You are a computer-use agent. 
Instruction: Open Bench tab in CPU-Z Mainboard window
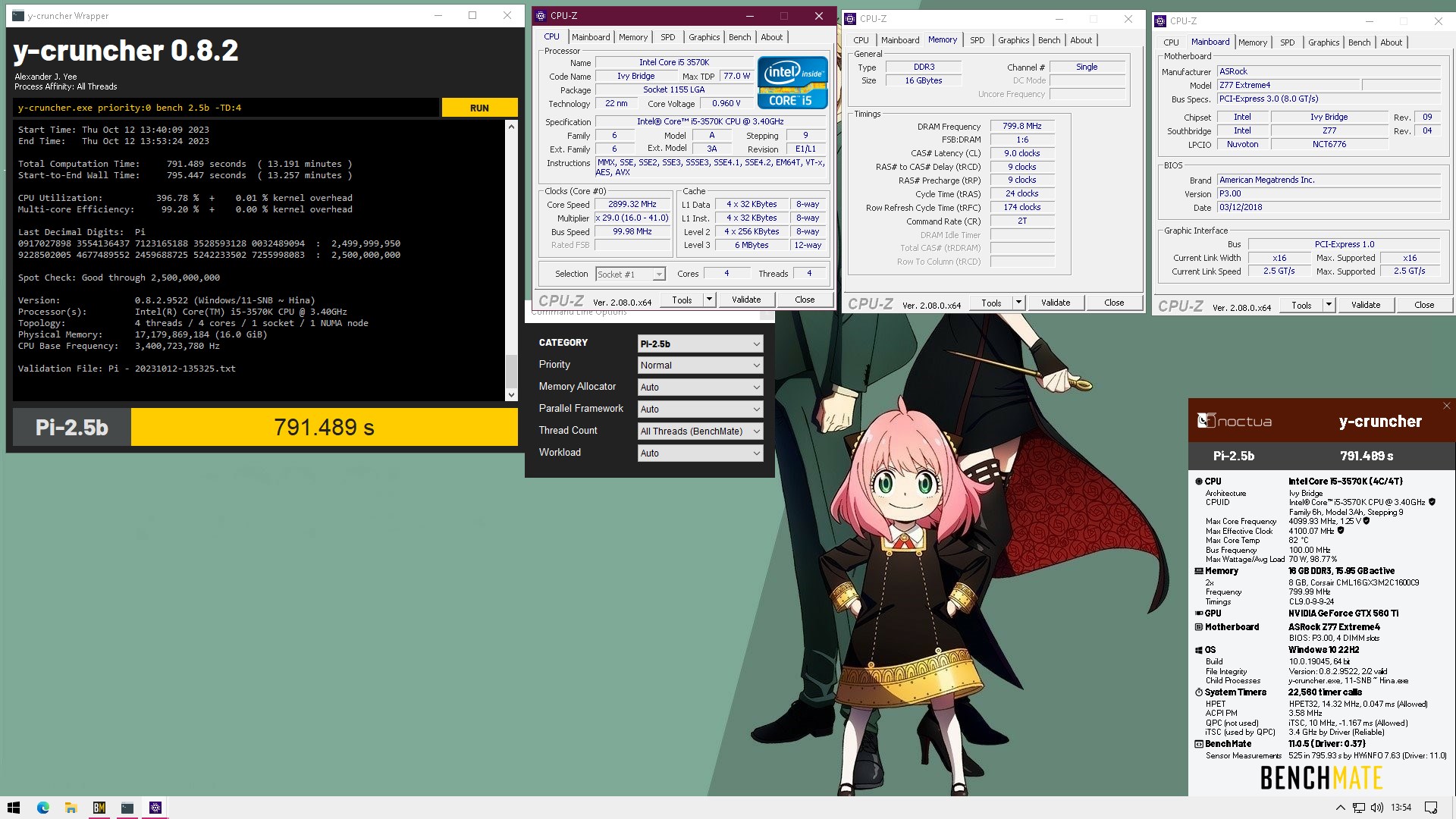(1359, 42)
